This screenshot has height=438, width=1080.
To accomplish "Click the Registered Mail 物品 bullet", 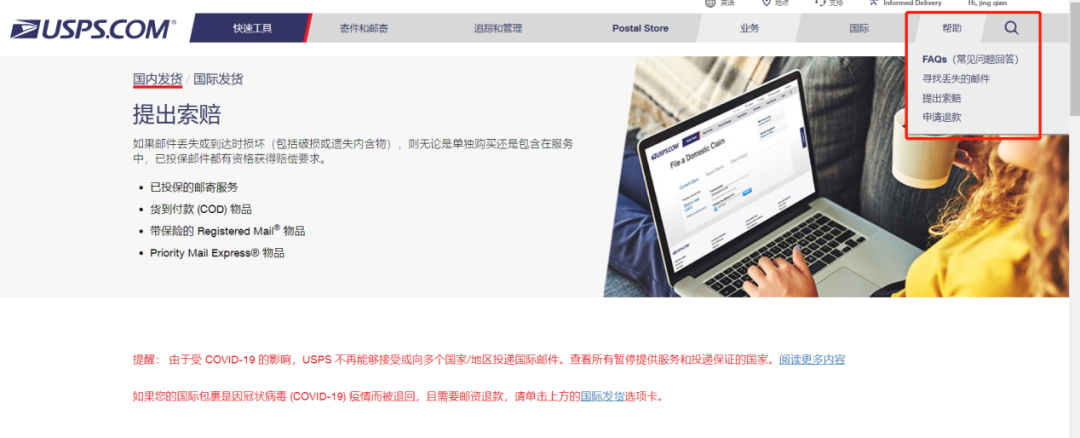I will click(227, 231).
